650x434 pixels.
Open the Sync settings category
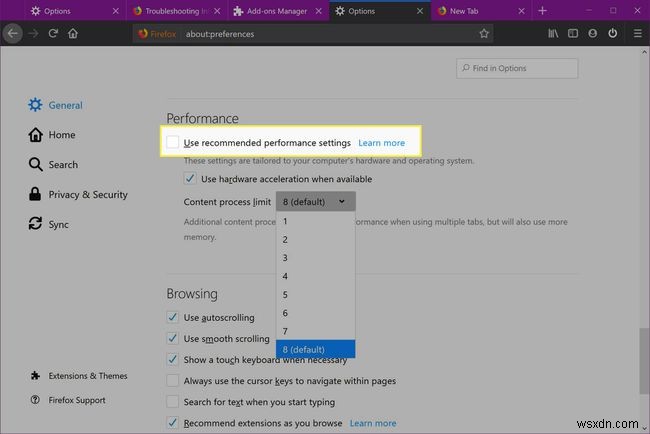pyautogui.click(x=48, y=224)
